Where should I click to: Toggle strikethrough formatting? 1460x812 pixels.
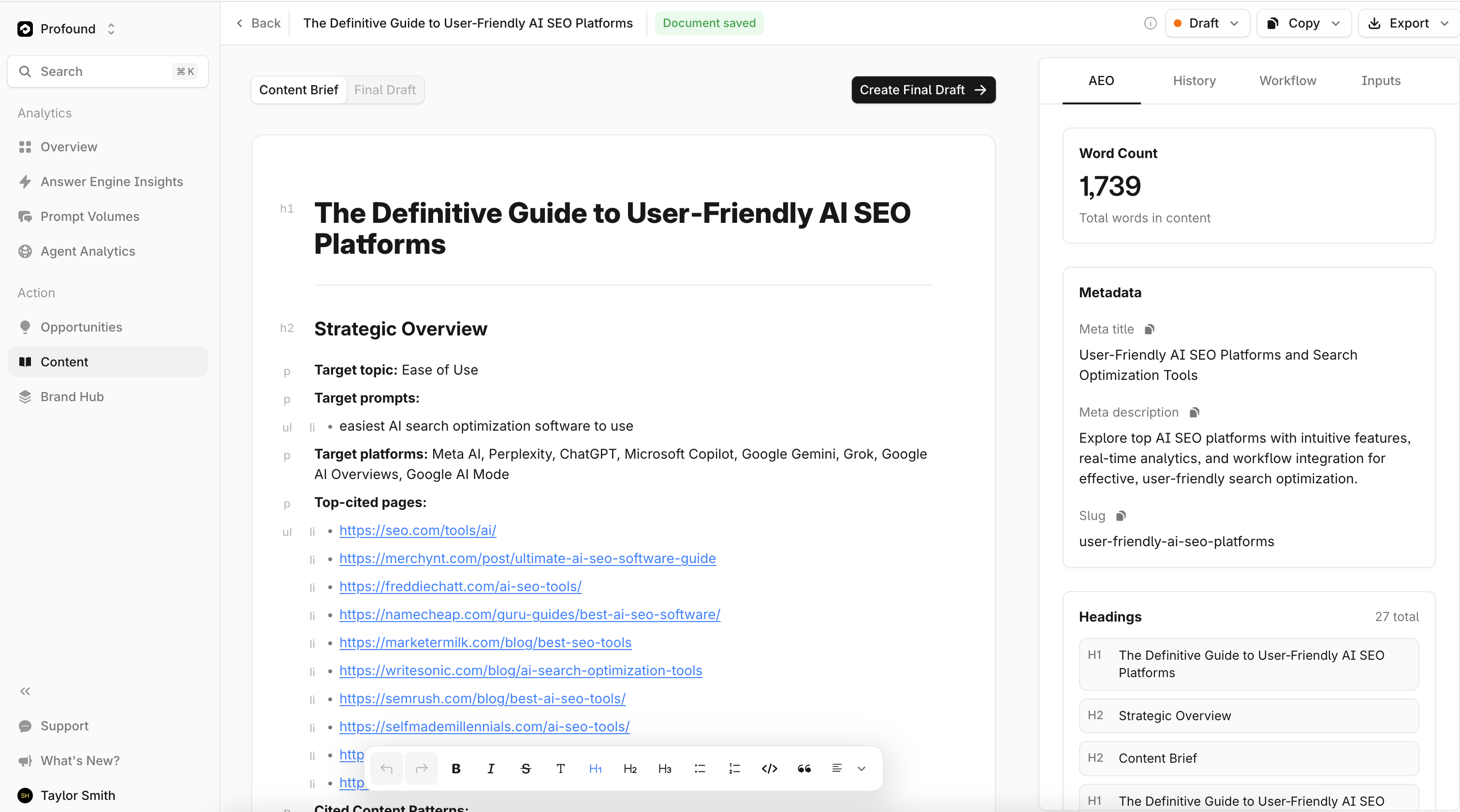[526, 768]
